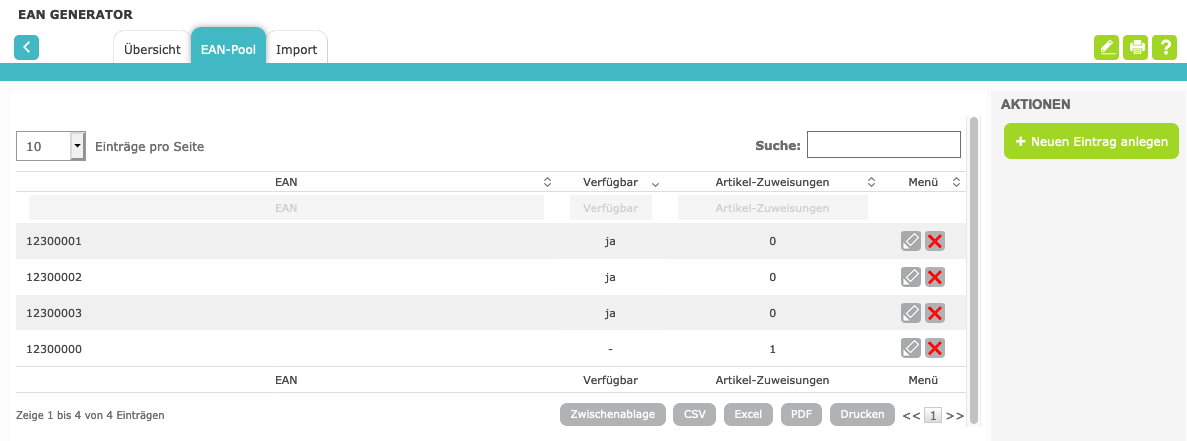This screenshot has width=1187, height=441.
Task: Open help with the question mark icon
Action: point(1164,47)
